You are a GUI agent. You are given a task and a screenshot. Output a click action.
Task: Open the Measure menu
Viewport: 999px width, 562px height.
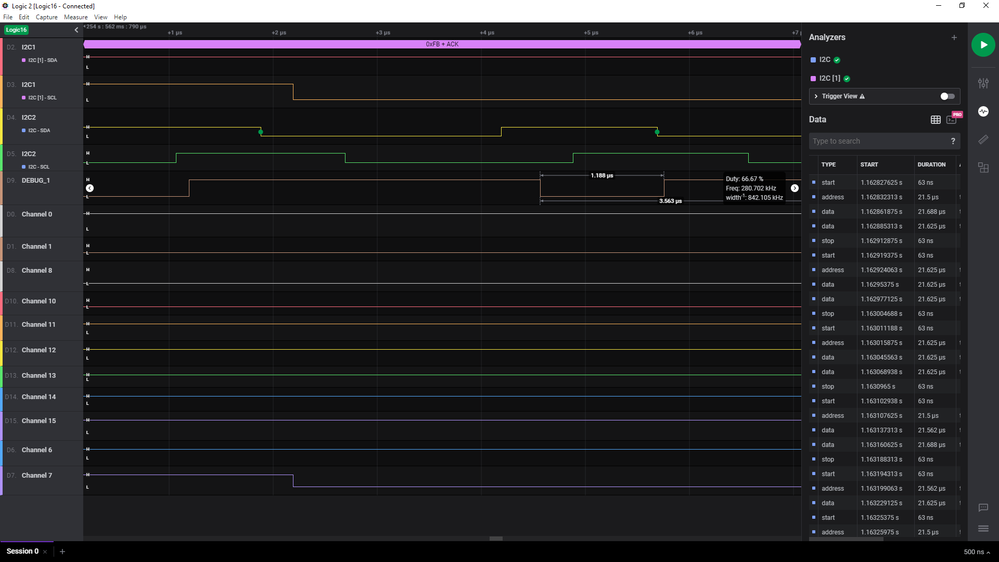[76, 17]
